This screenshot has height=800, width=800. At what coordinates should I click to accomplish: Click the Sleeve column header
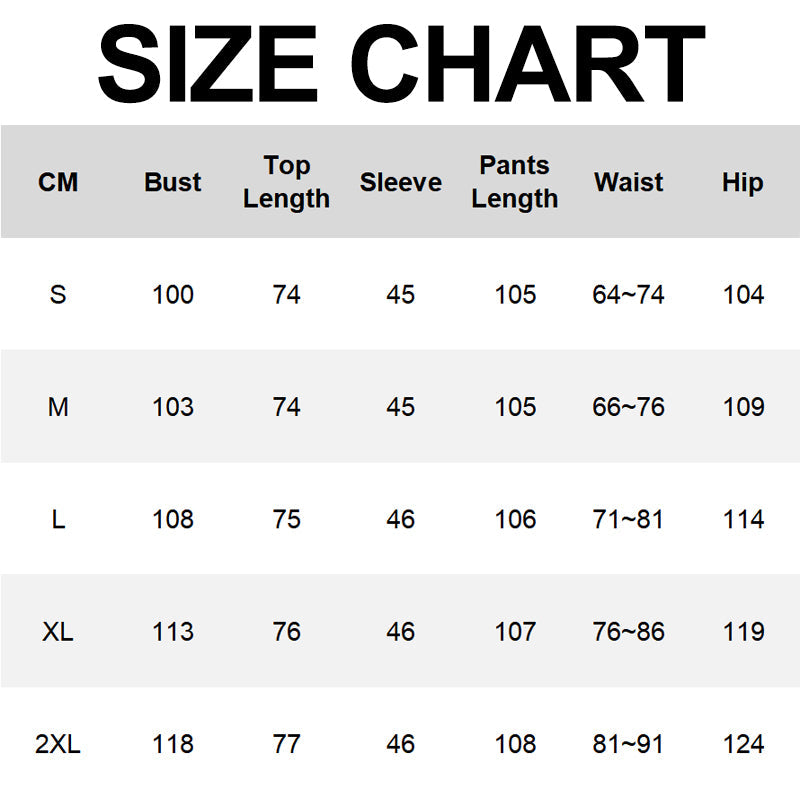tap(400, 183)
